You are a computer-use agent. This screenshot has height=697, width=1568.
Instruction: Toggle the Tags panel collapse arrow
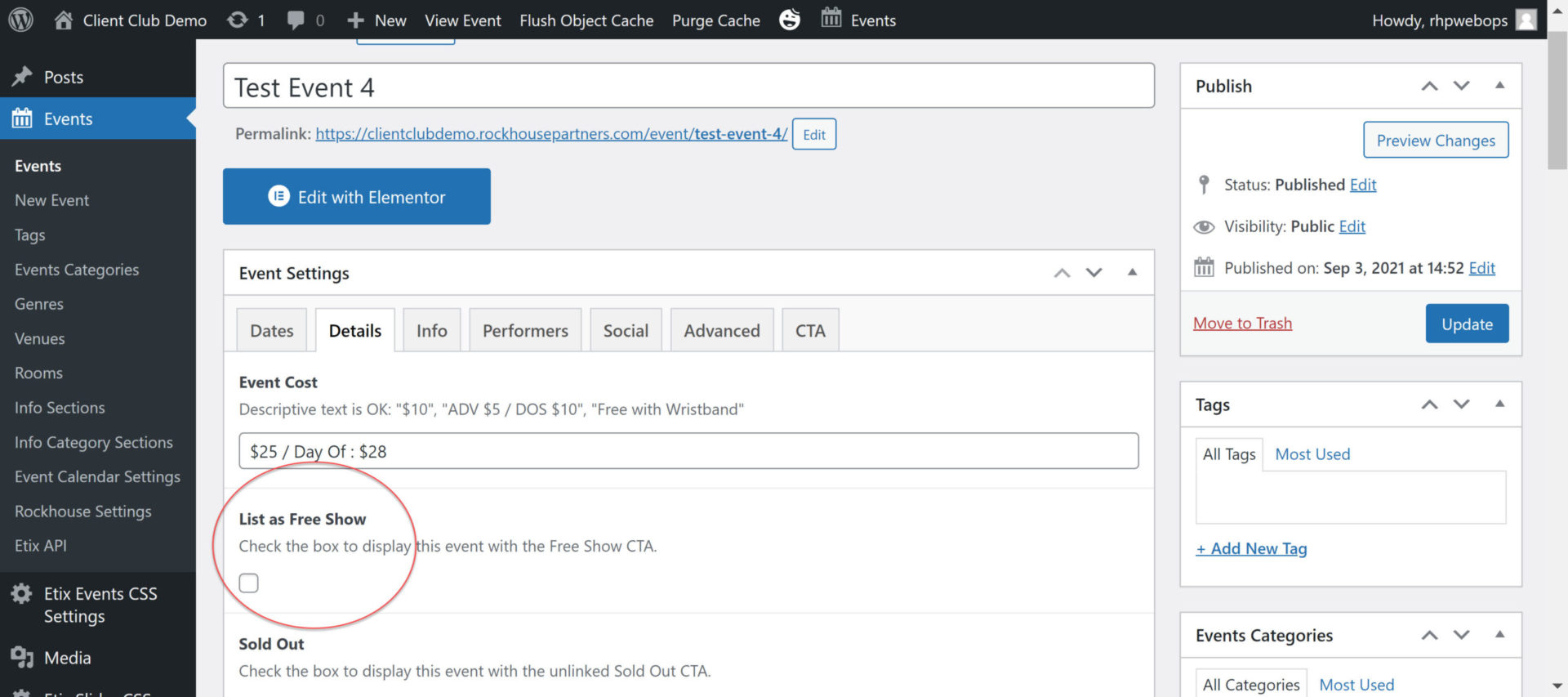1499,404
